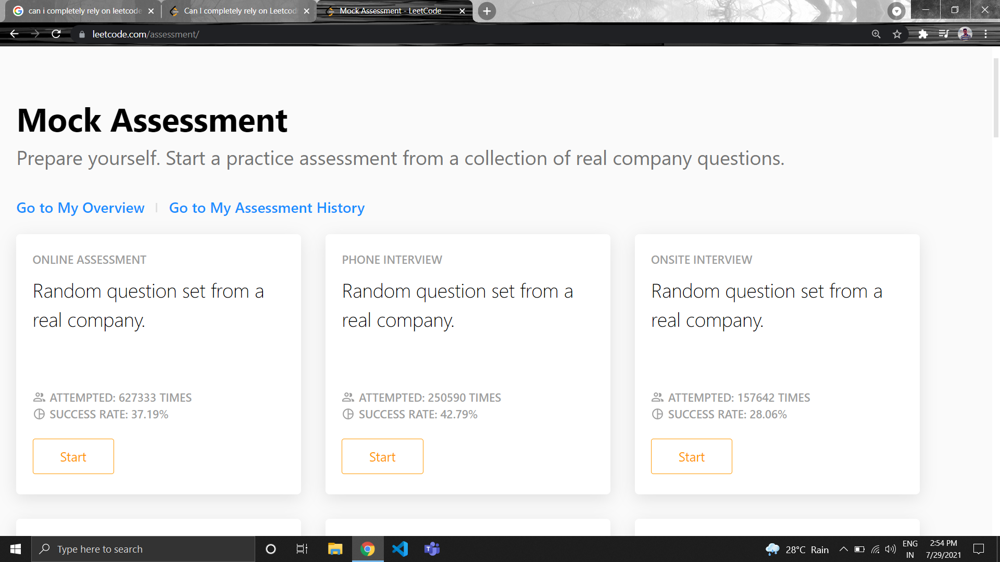1000x562 pixels.
Task: Click the Chrome taskbar icon
Action: click(367, 549)
